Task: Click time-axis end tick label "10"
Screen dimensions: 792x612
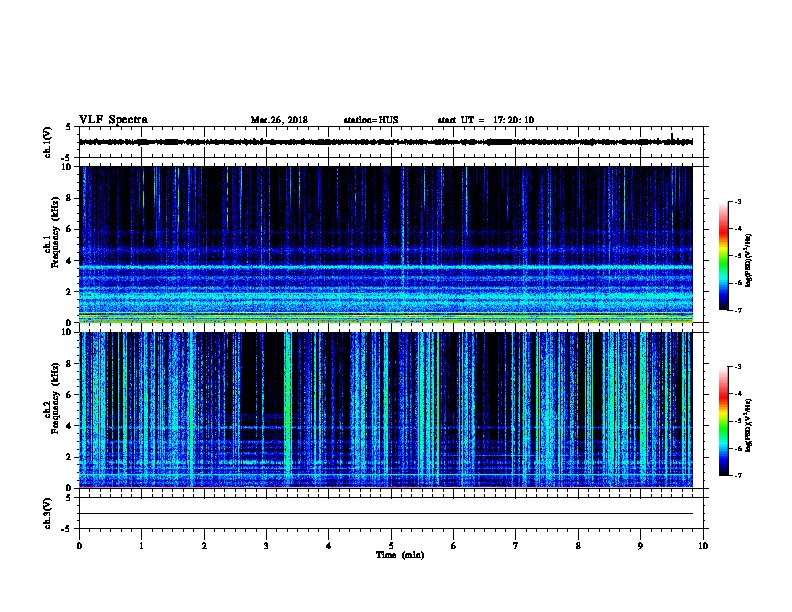Action: tap(703, 546)
